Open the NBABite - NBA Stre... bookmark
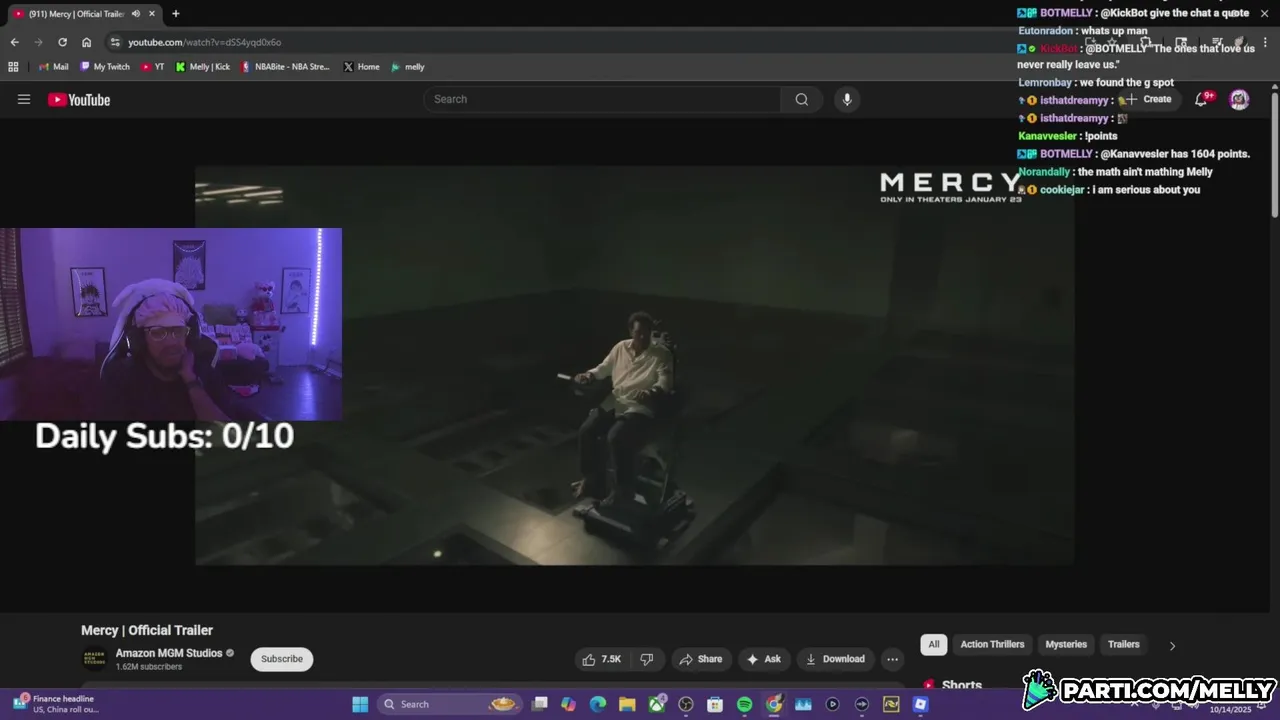 [x=286, y=67]
